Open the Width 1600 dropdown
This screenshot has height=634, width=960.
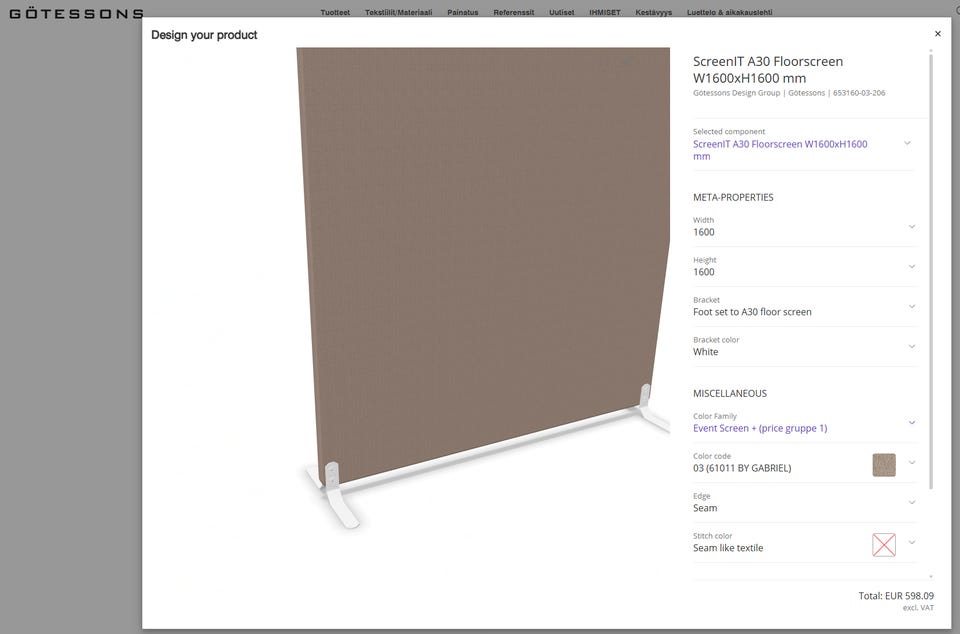point(804,227)
